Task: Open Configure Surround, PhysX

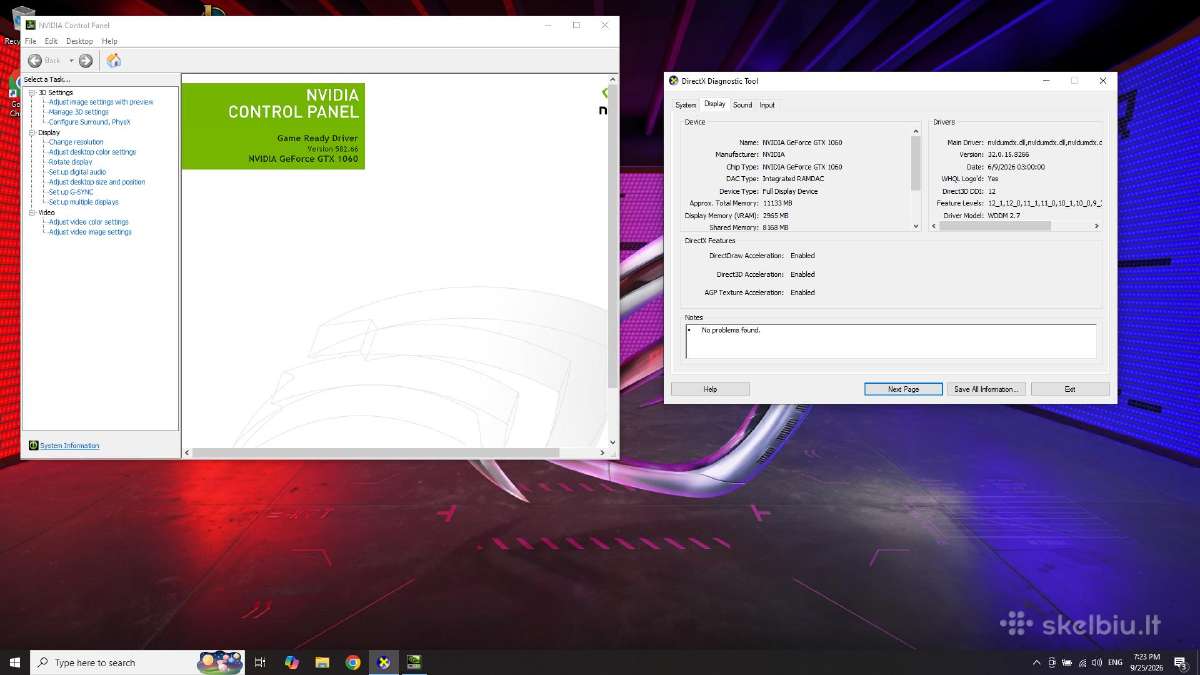Action: [90, 122]
